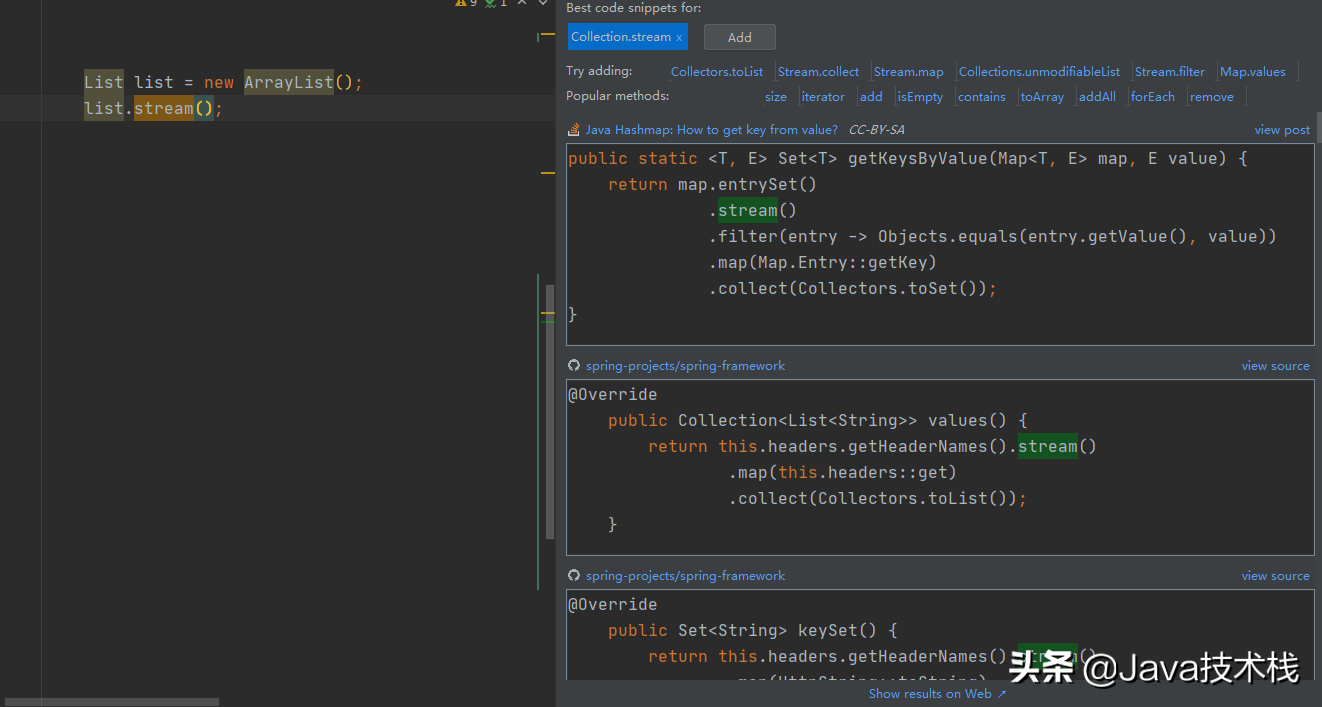Select the popular method isEmpty
Viewport: 1322px width, 707px height.
920,97
